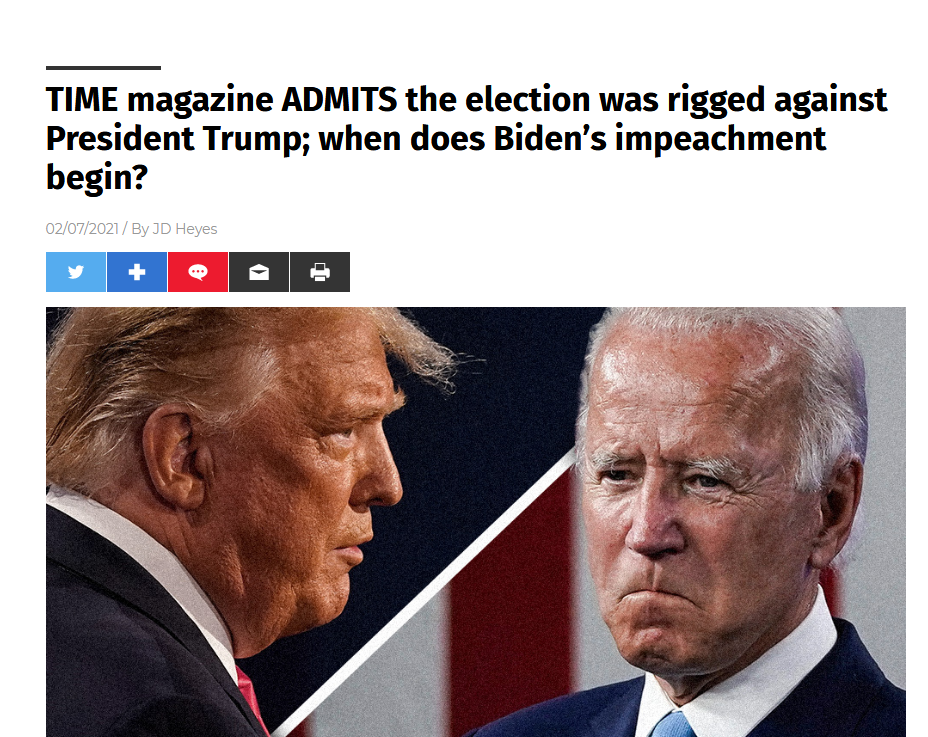The width and height of the screenshot is (928, 737).
Task: Click the red tie in the photo
Action: pyautogui.click(x=253, y=701)
